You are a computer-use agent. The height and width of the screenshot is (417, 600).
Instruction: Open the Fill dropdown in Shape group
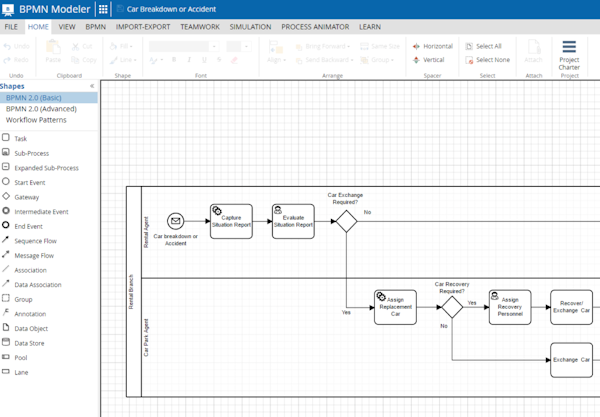tap(121, 46)
